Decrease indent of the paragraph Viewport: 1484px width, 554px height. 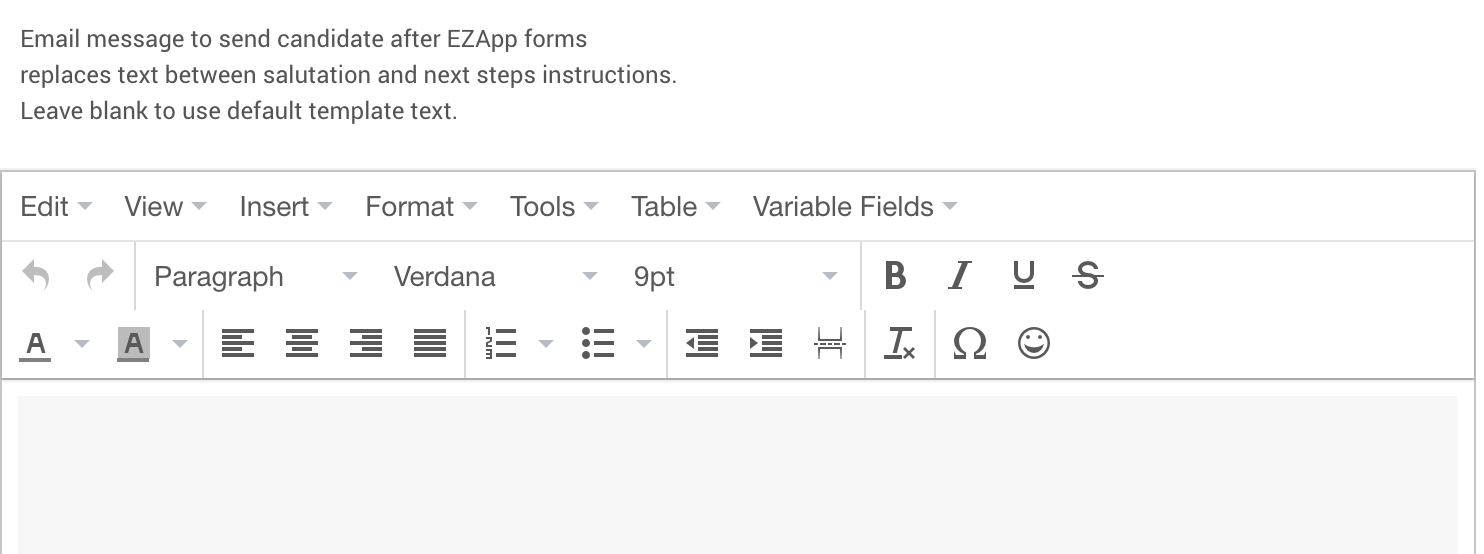(x=701, y=344)
